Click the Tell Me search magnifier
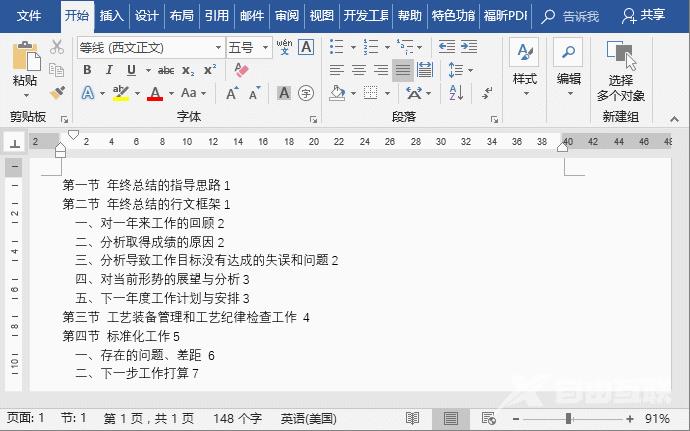The height and width of the screenshot is (431, 690). [547, 16]
